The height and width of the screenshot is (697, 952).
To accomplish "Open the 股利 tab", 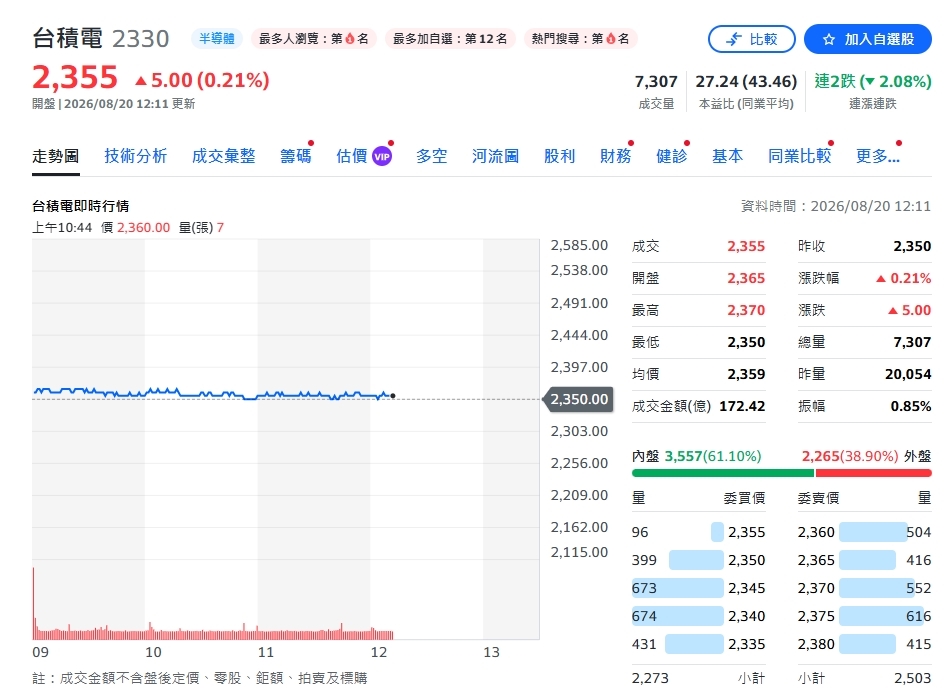I will pos(559,156).
